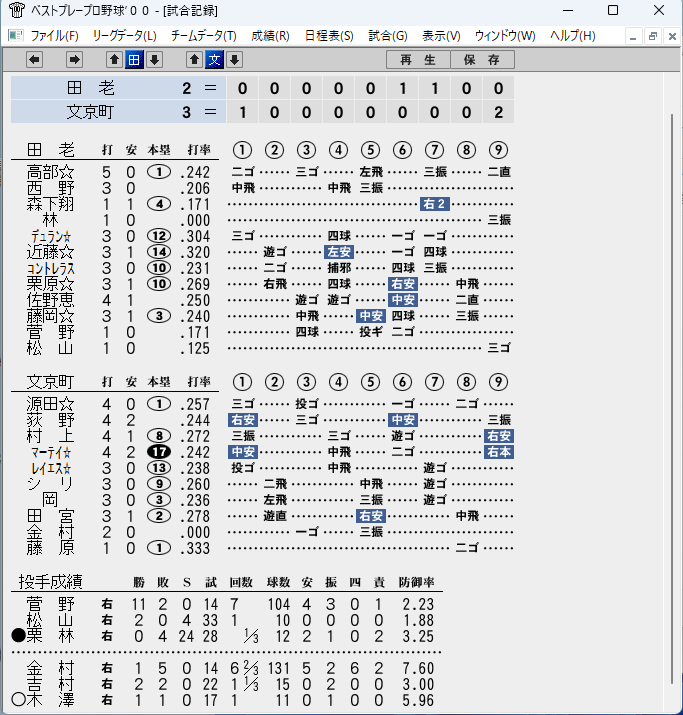The width and height of the screenshot is (683, 715).
Task: Click 田老 sixth inning score 1
Action: tap(403, 88)
